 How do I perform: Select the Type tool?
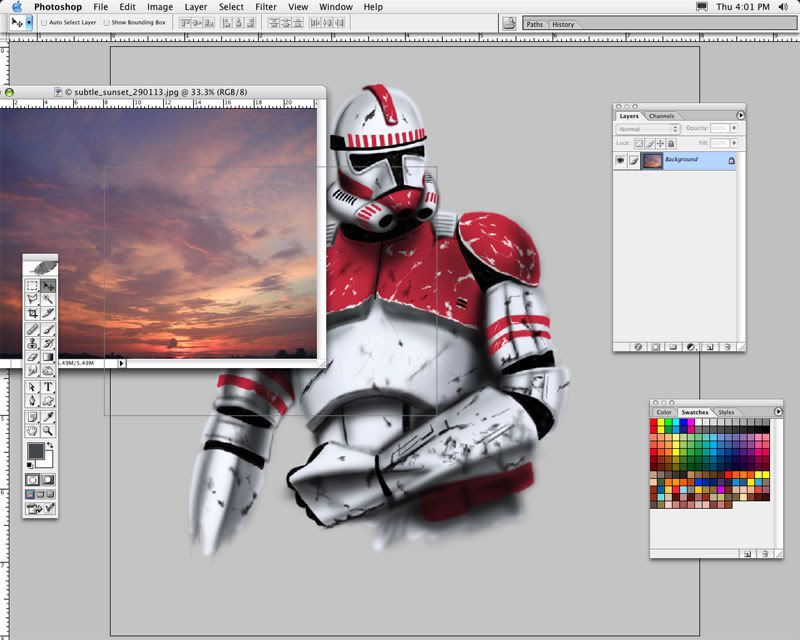pos(48,387)
